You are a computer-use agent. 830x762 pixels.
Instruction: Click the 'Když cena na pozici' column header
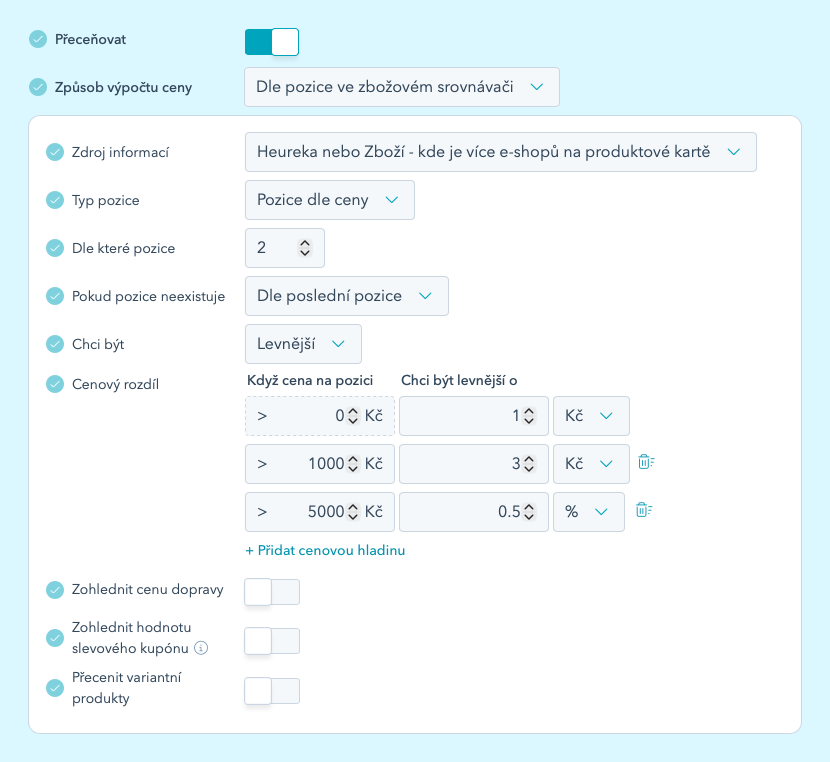click(x=310, y=380)
